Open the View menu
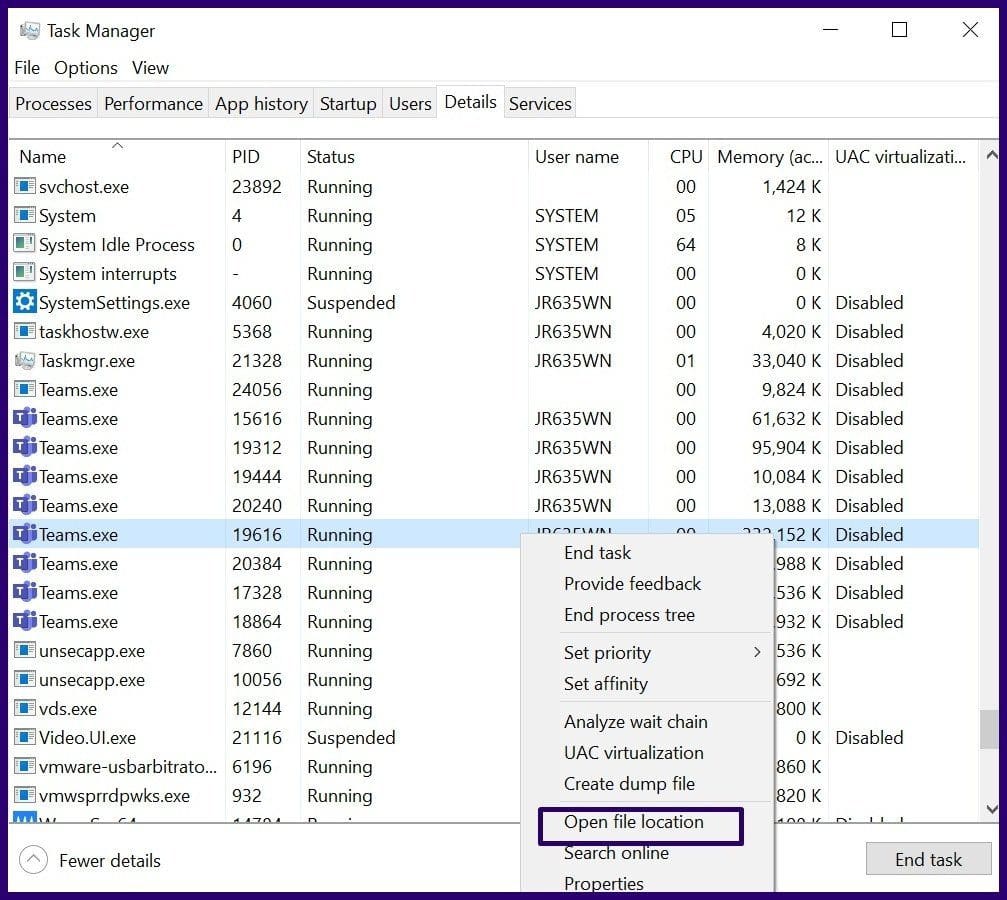Viewport: 1007px width, 900px height. pyautogui.click(x=150, y=67)
